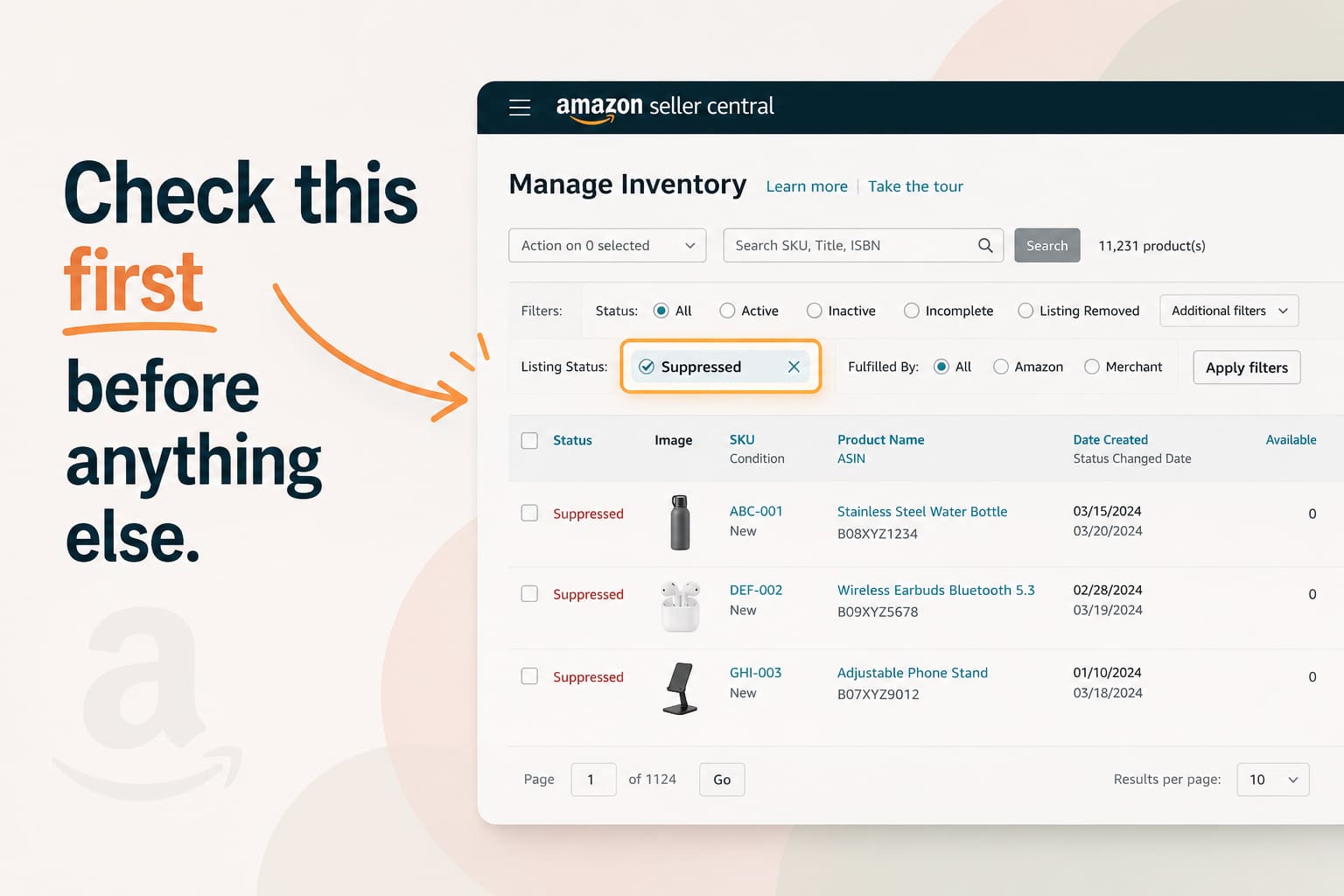The height and width of the screenshot is (896, 1344).
Task: Select the Incomplete status radio
Action: (912, 311)
